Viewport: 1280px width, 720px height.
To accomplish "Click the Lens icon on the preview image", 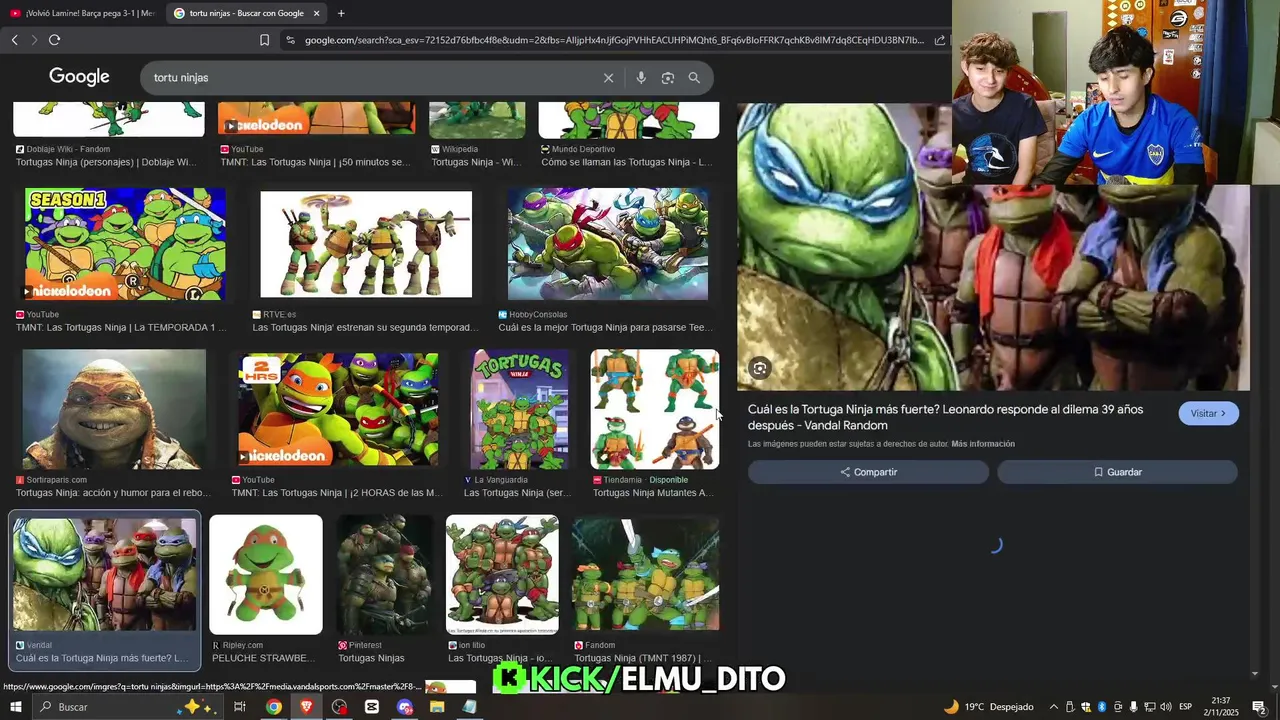I will click(x=760, y=369).
